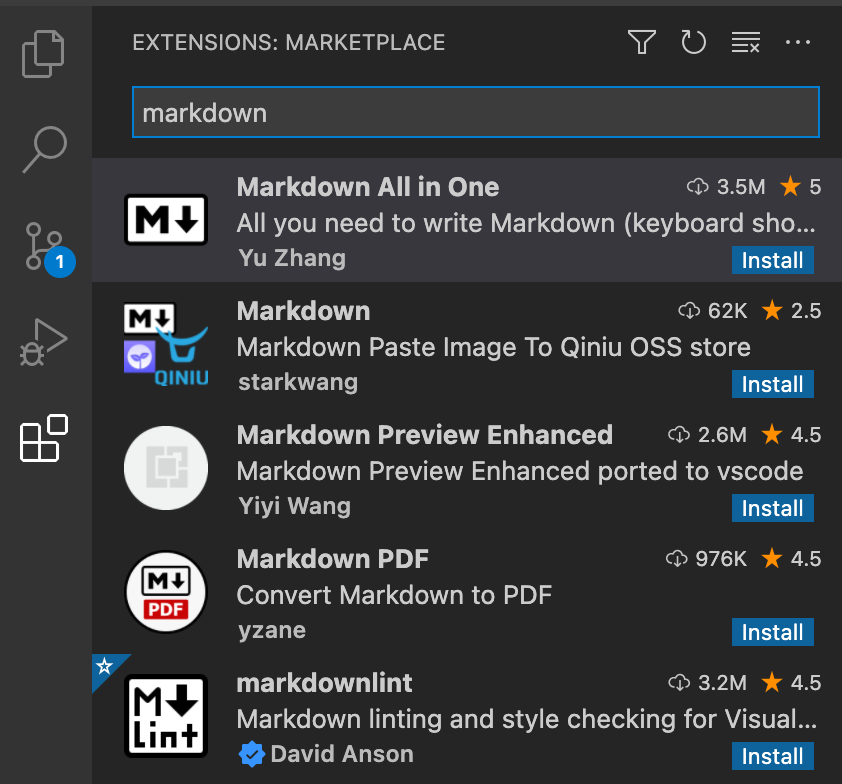Click 976K downloads for Markdown PDF
This screenshot has width=842, height=784.
click(706, 559)
